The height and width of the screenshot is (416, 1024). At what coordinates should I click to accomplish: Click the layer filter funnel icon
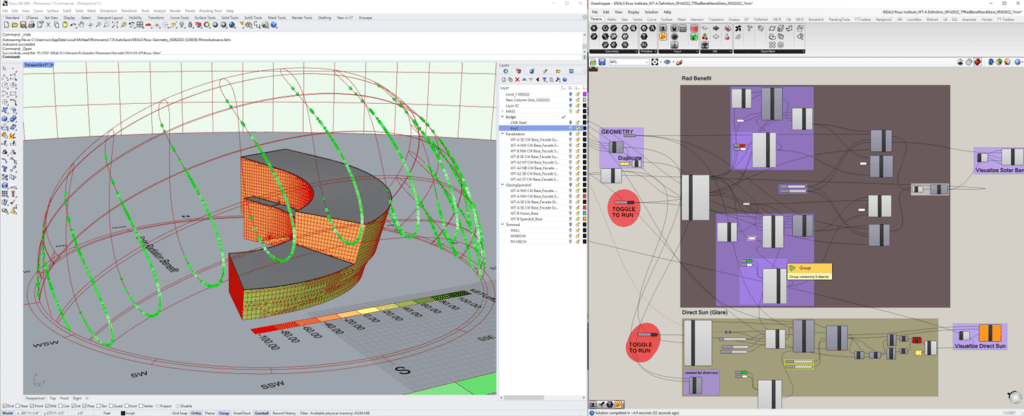544,80
